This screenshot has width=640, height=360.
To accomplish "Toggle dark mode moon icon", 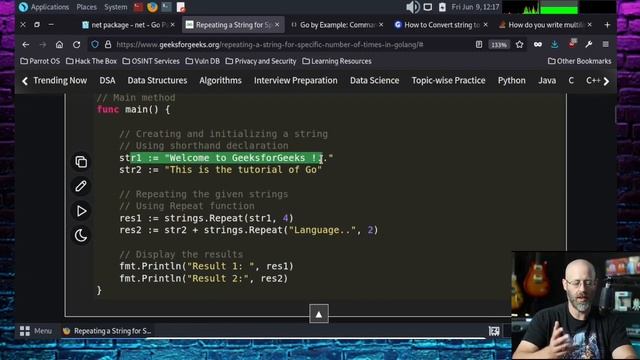I will tap(81, 235).
